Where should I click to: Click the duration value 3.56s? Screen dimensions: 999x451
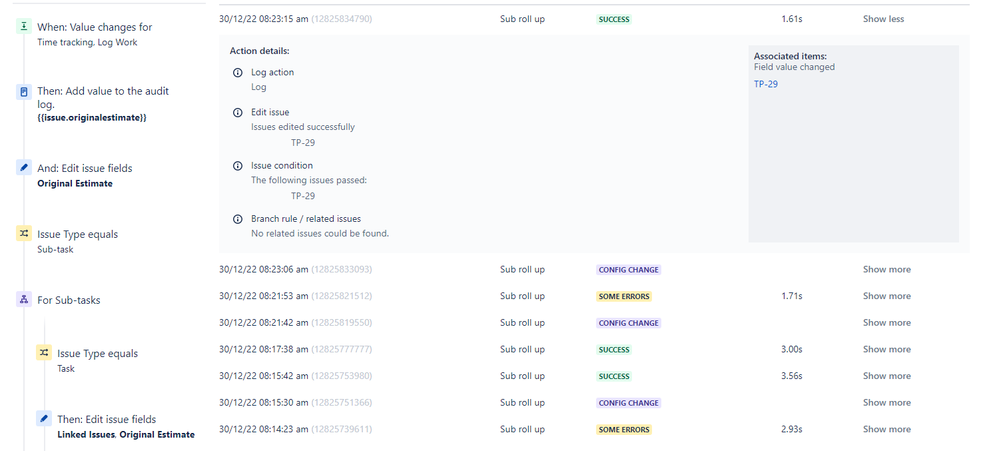click(x=791, y=376)
